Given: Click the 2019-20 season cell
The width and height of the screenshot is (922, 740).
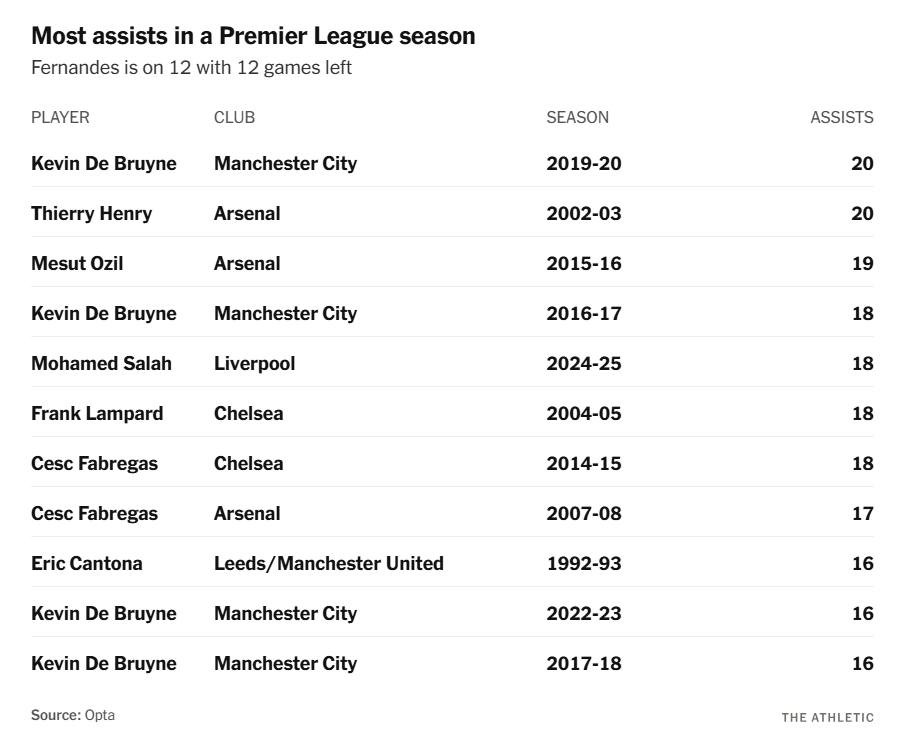Looking at the screenshot, I should tap(583, 163).
